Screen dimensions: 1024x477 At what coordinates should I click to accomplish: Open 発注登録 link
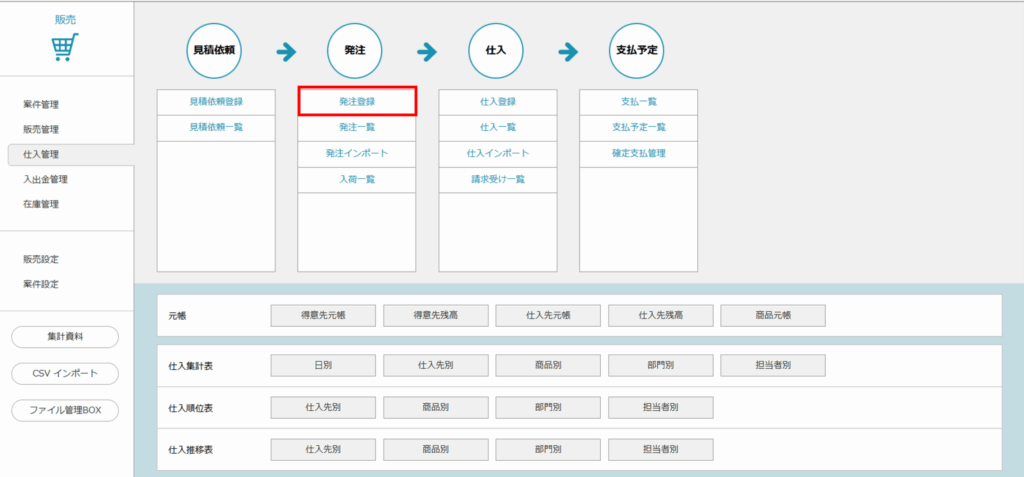click(356, 101)
